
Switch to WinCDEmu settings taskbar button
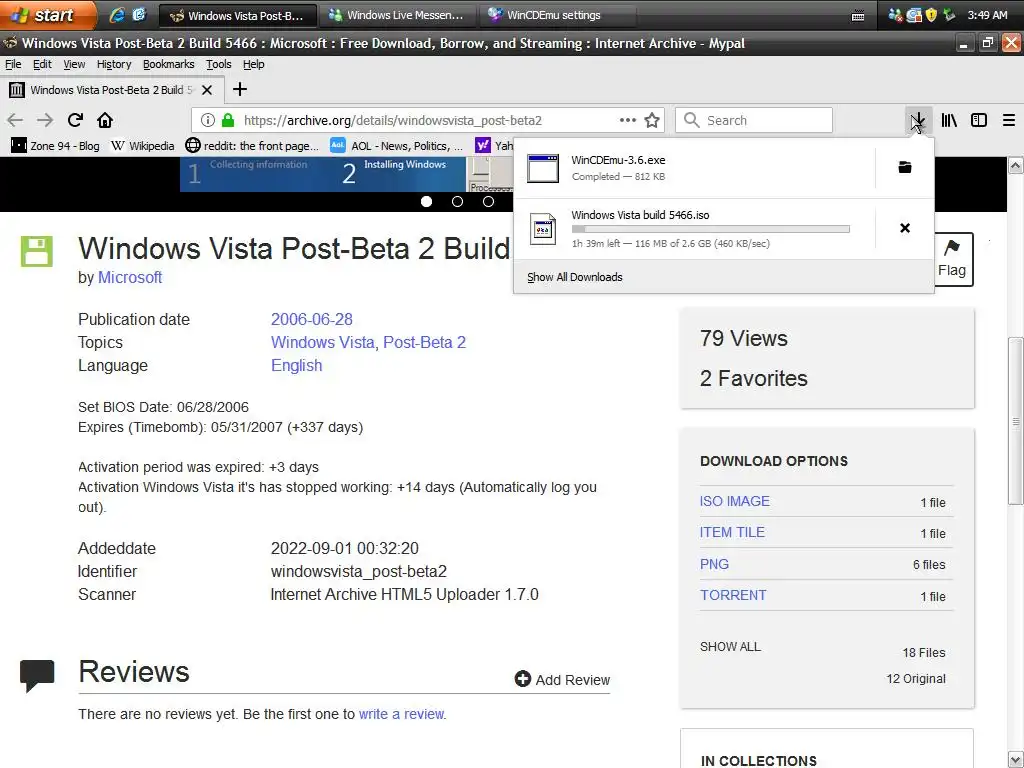coord(557,15)
